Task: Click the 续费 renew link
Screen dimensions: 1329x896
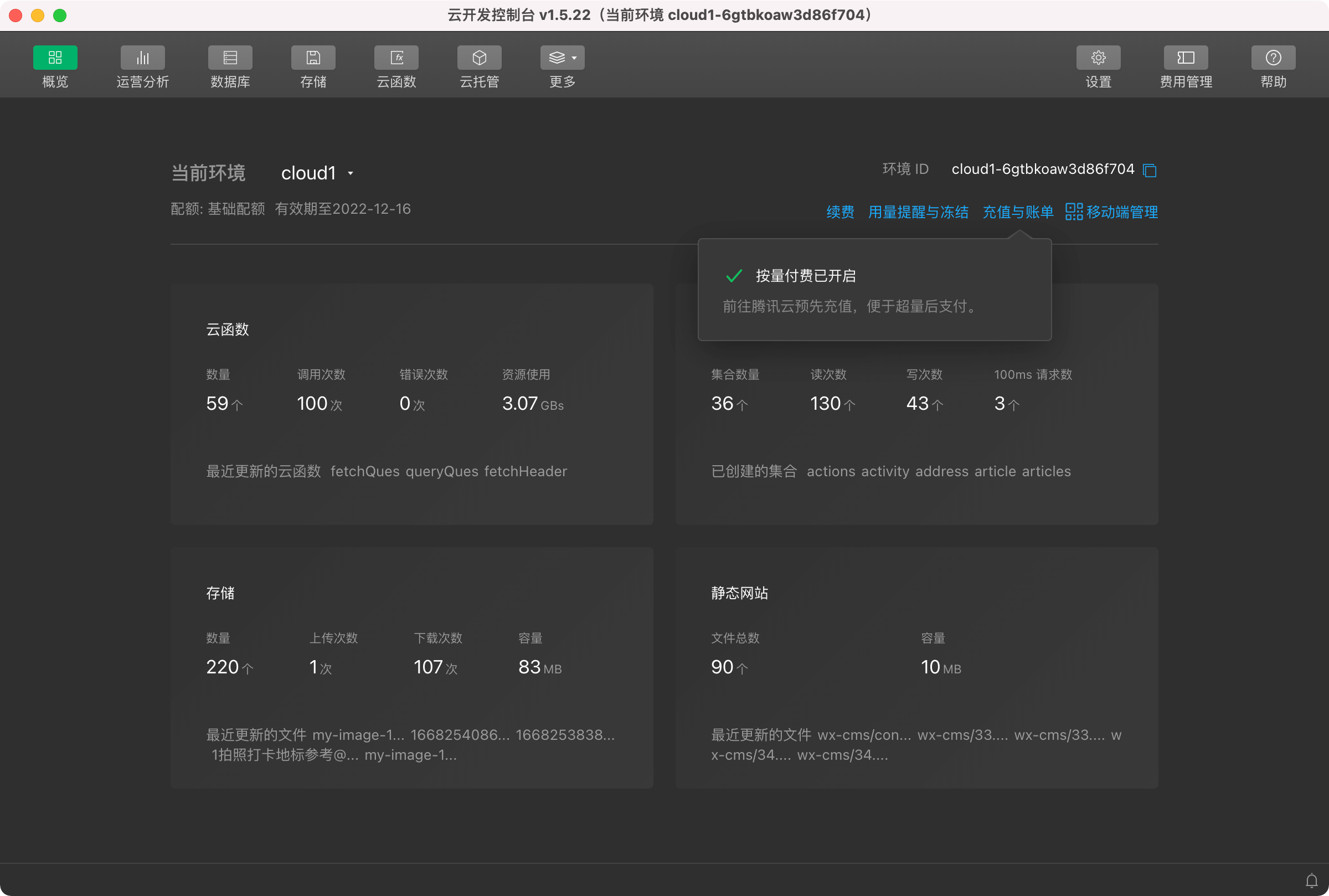Action: 840,212
